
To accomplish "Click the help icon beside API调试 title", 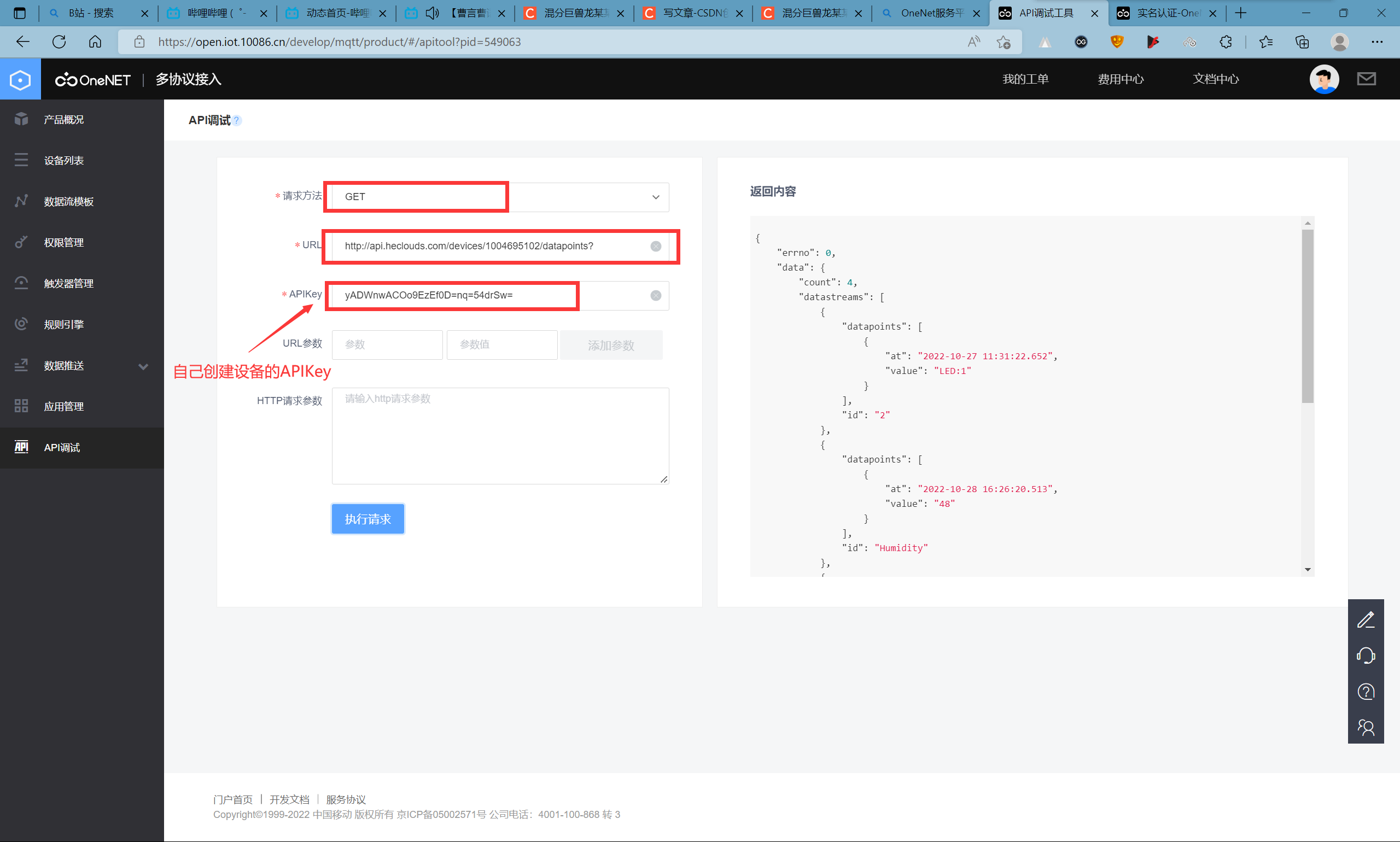I will [x=237, y=120].
